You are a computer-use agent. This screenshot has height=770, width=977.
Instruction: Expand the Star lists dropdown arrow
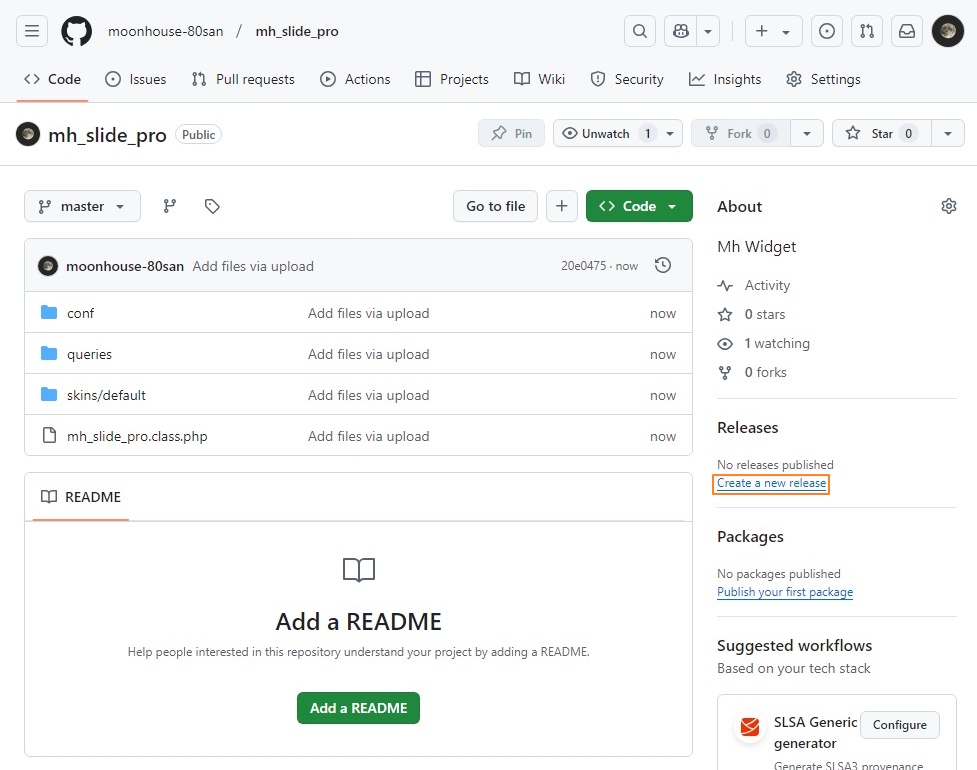click(x=948, y=133)
